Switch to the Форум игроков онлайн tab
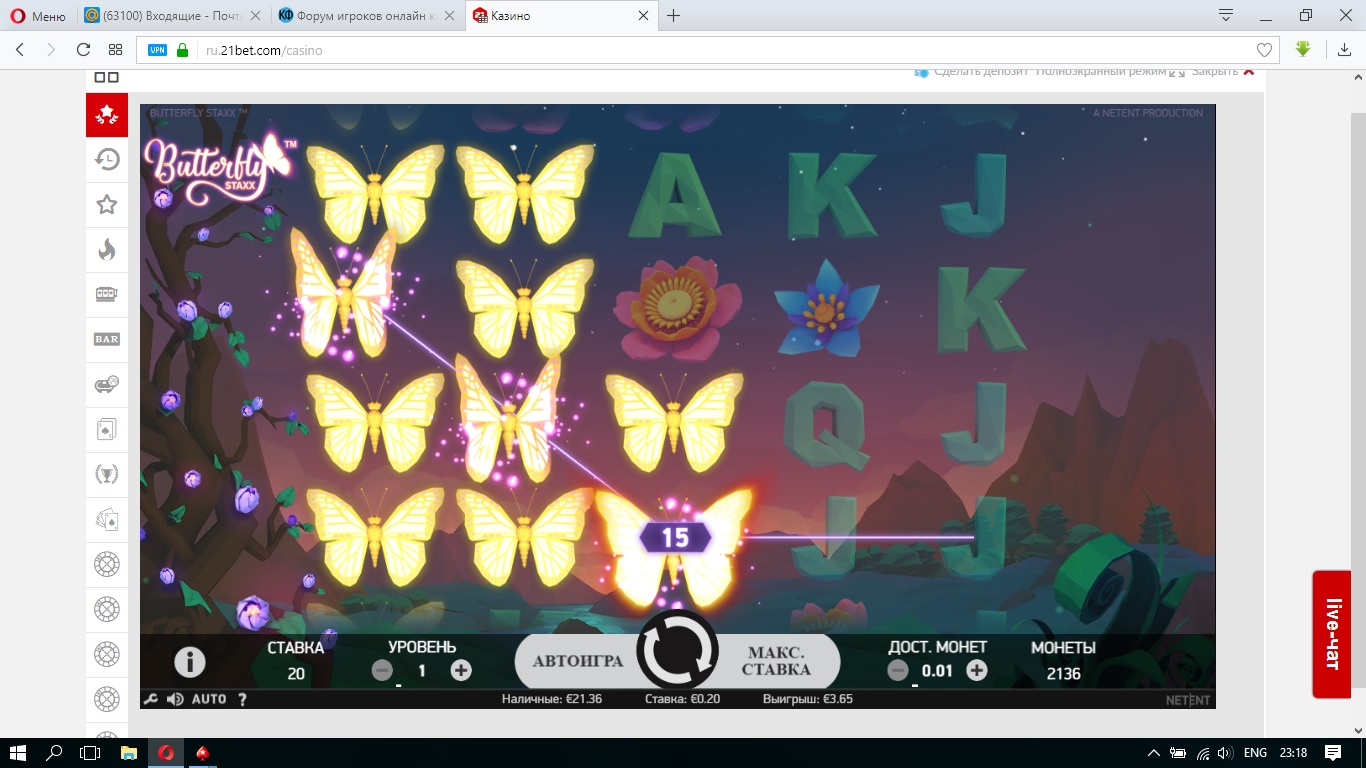 point(367,16)
